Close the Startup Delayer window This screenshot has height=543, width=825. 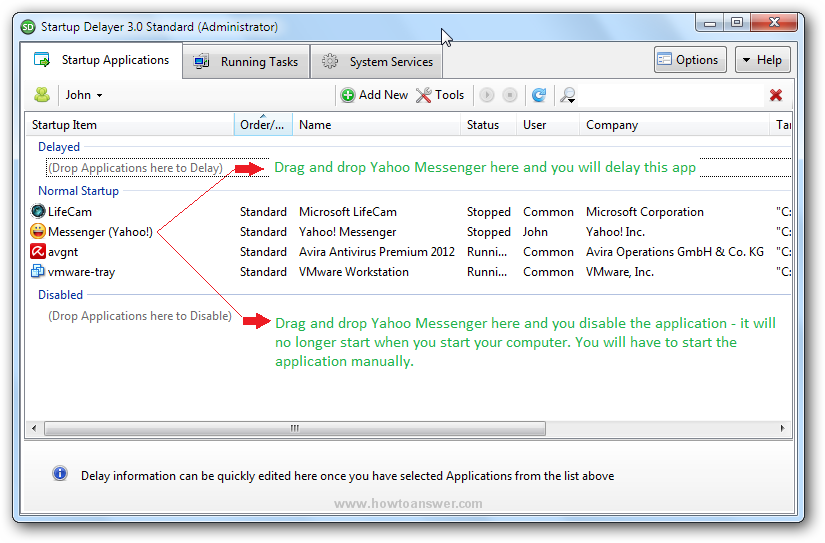click(774, 23)
